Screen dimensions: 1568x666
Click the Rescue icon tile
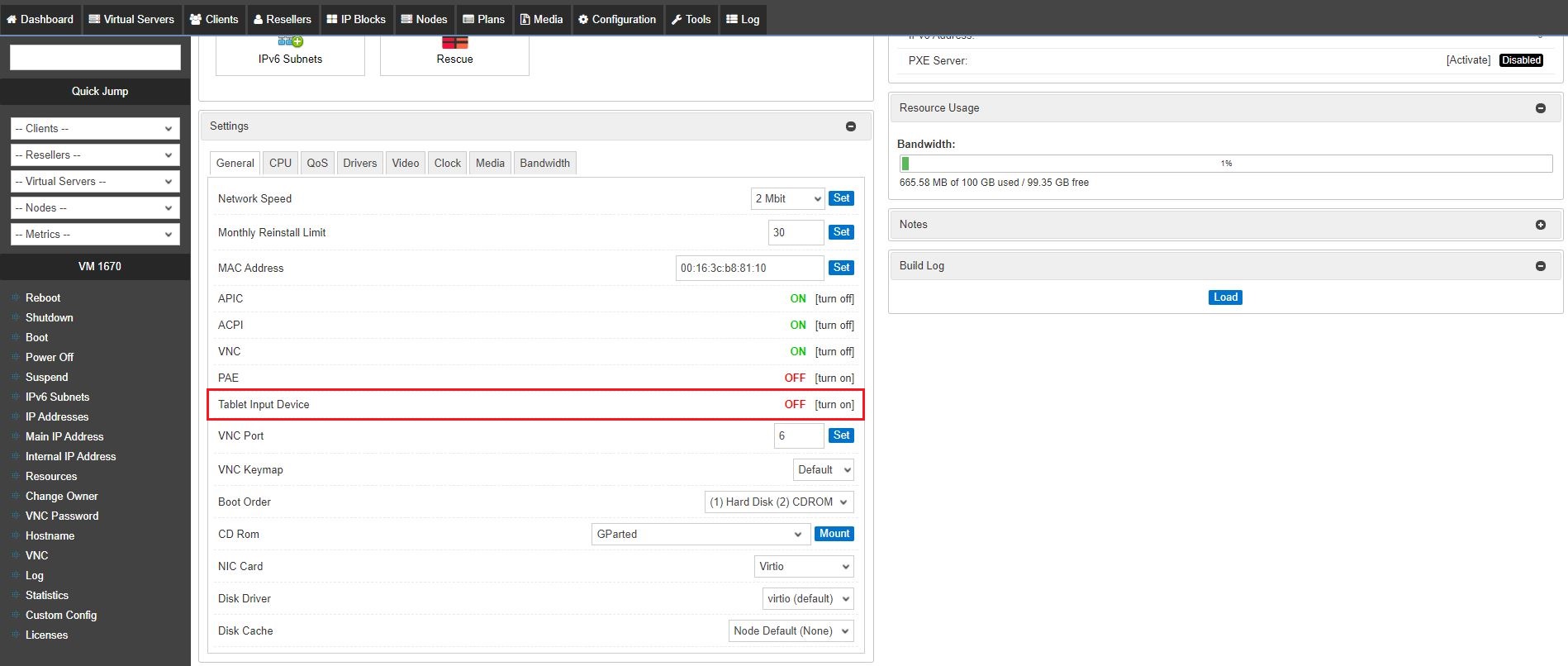(454, 53)
